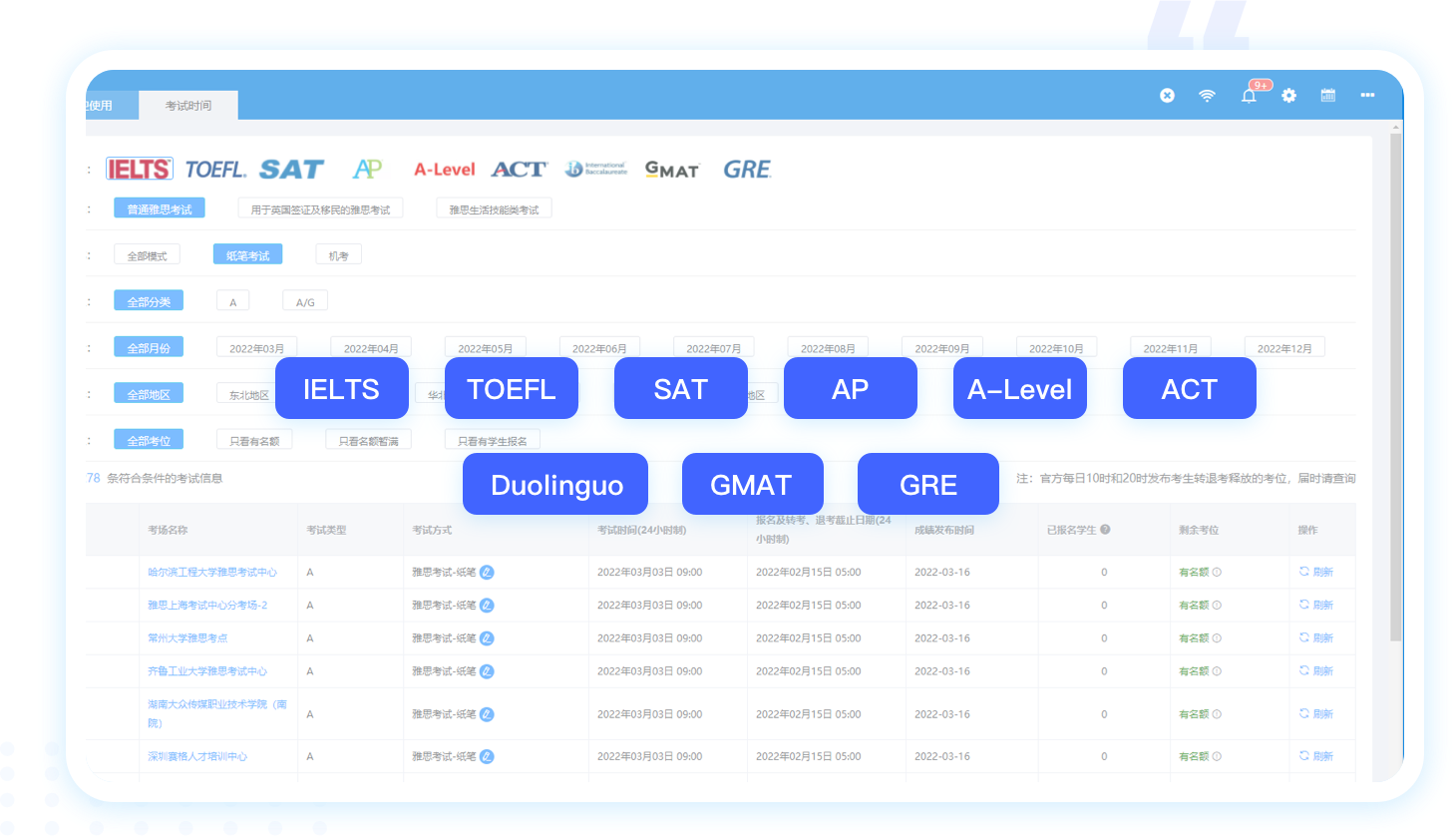Open the three-dot more menu

click(1367, 95)
